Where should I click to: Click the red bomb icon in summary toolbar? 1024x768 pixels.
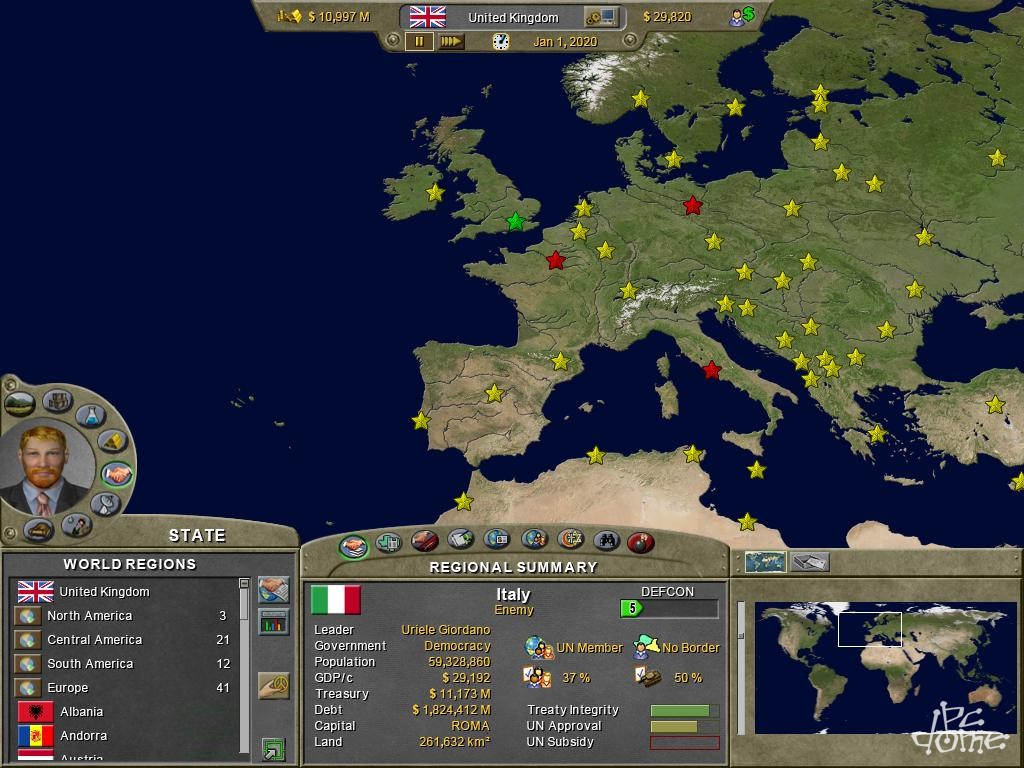tap(640, 542)
